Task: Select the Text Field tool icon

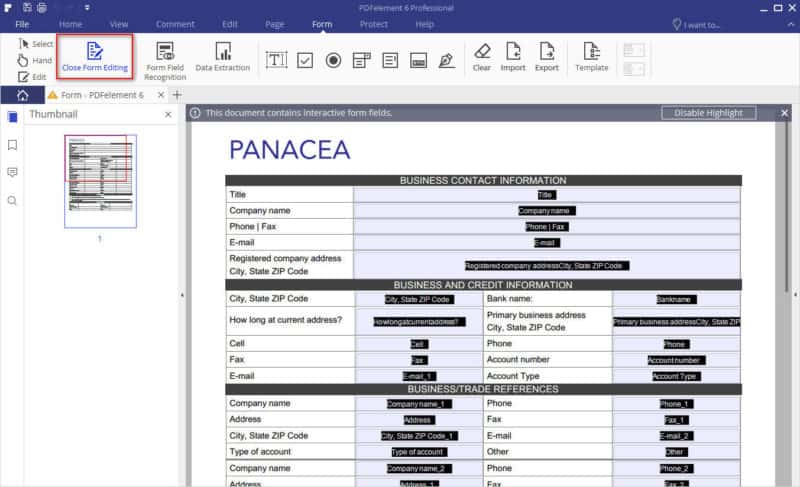Action: tap(276, 60)
